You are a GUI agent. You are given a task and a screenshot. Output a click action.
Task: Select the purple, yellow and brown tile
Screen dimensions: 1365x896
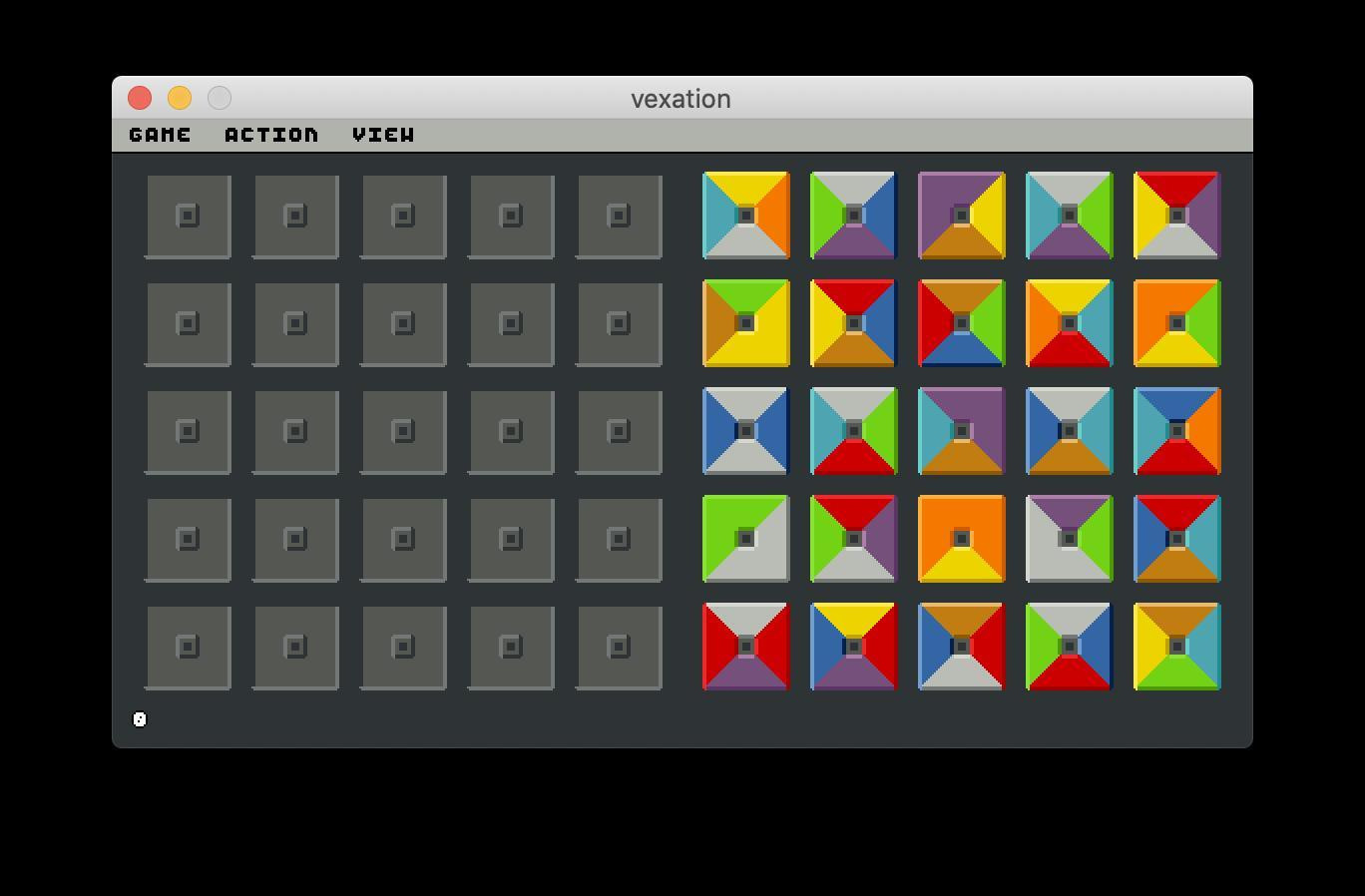pyautogui.click(x=962, y=216)
